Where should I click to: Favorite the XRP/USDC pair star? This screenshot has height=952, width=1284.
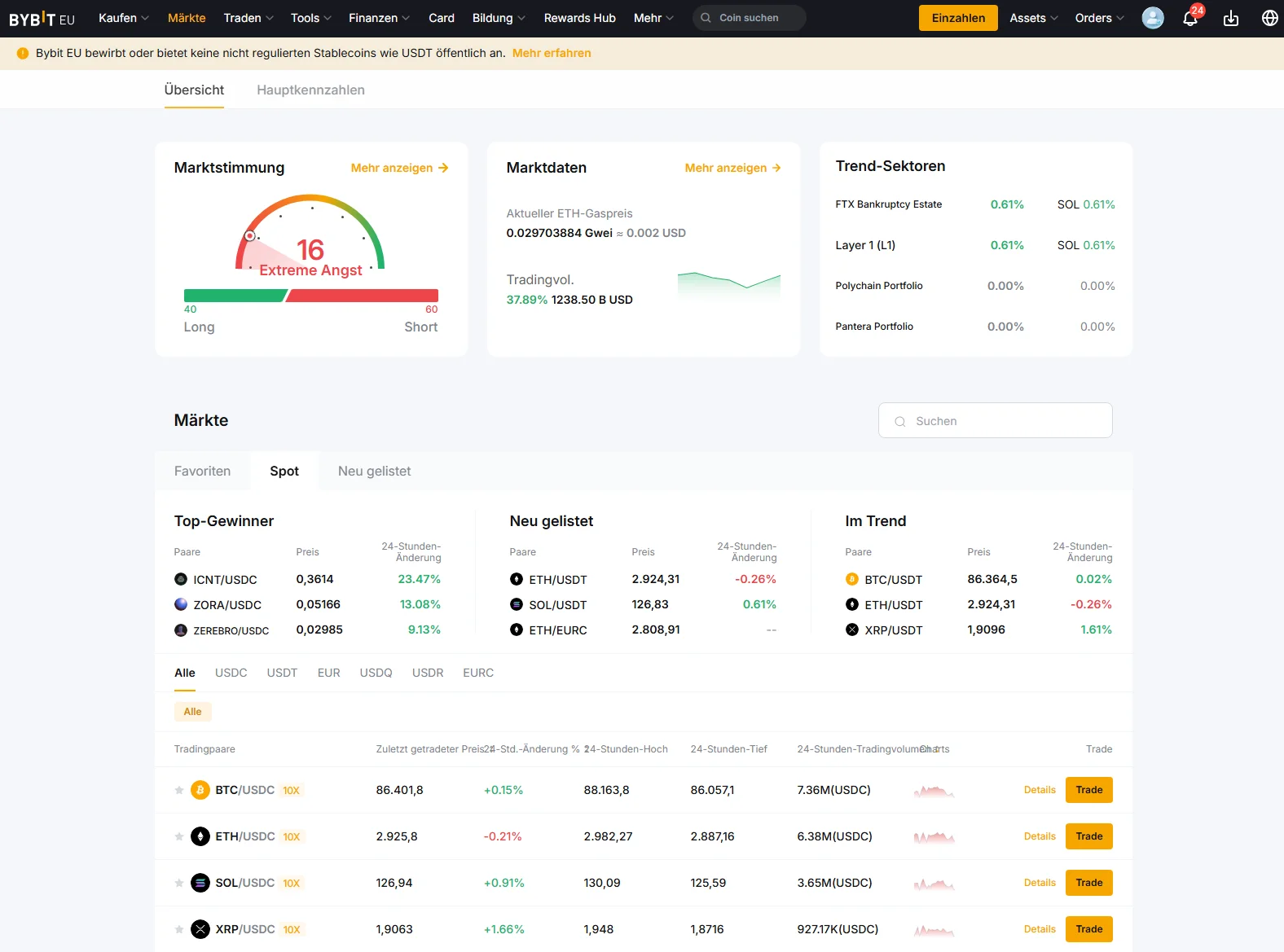(x=179, y=929)
